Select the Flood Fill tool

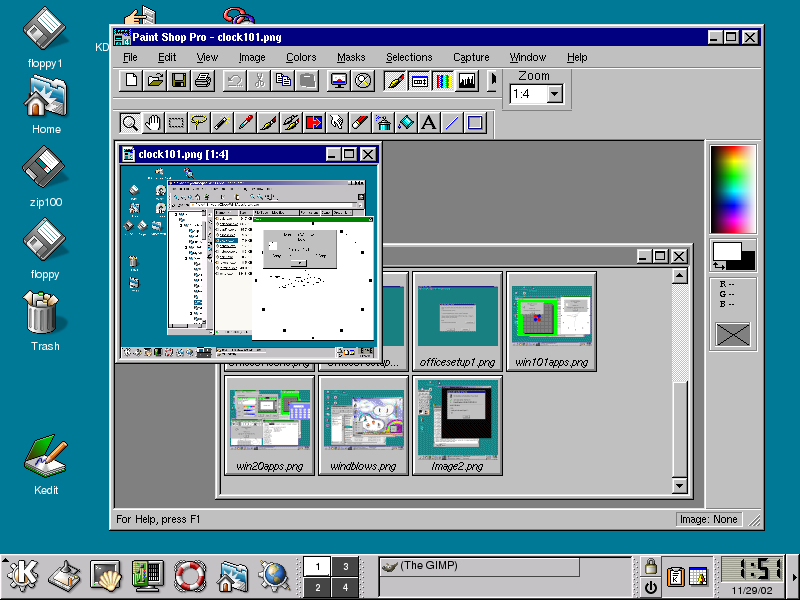406,123
